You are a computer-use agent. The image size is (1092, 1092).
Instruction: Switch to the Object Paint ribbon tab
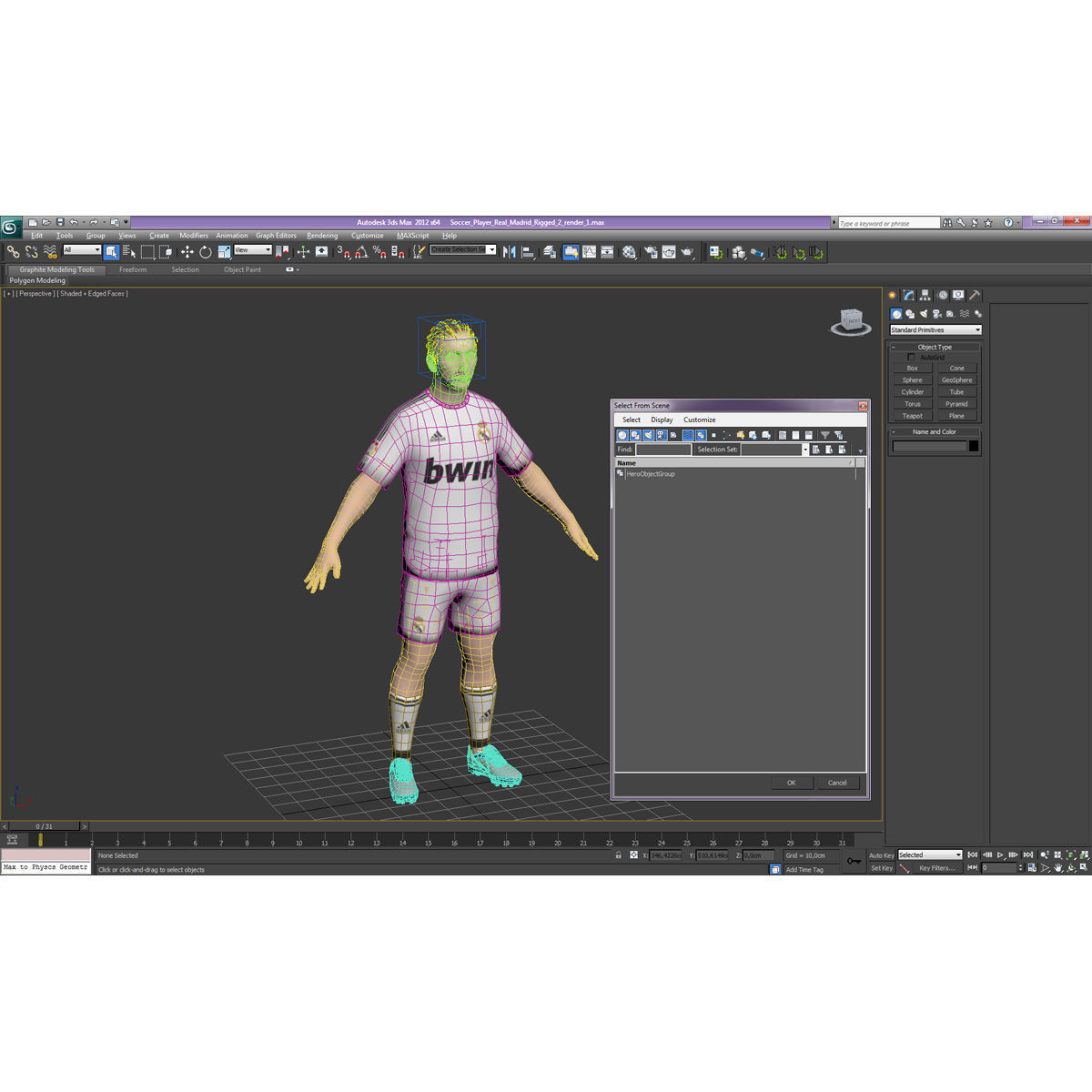(242, 269)
